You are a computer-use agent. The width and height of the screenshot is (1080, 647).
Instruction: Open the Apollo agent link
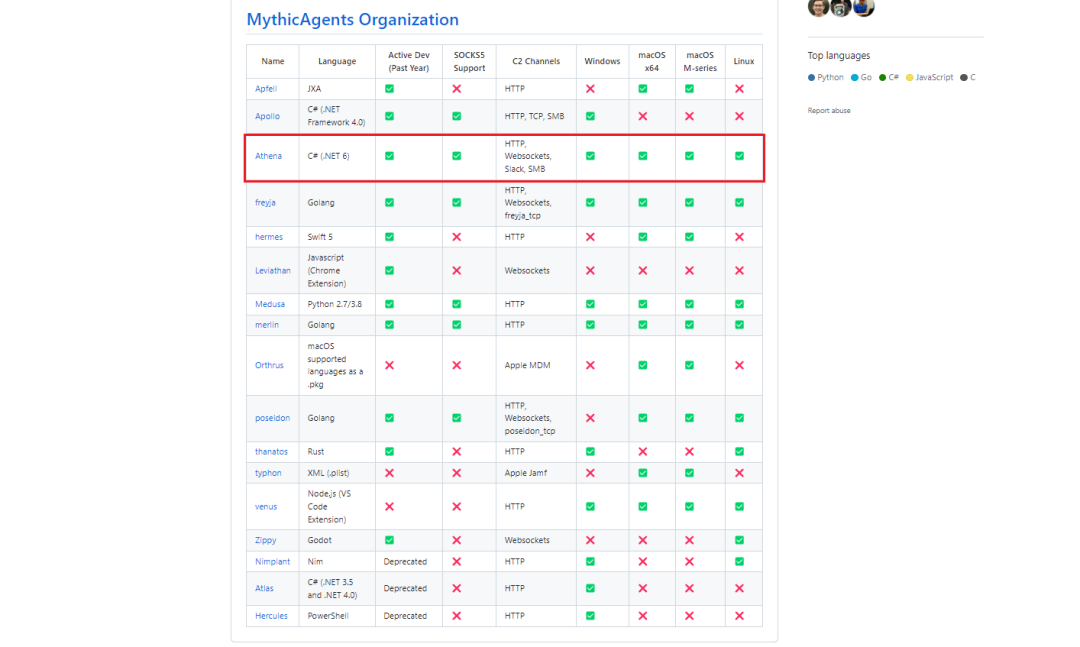[267, 116]
